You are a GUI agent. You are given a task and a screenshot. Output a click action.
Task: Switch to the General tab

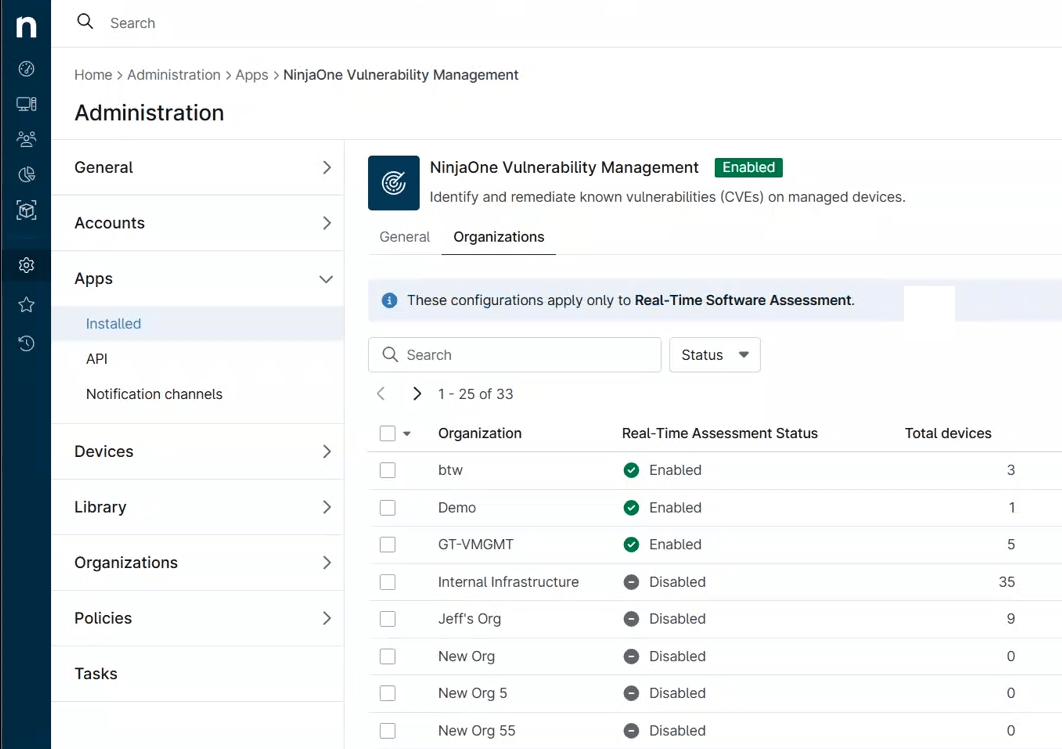[x=404, y=237]
